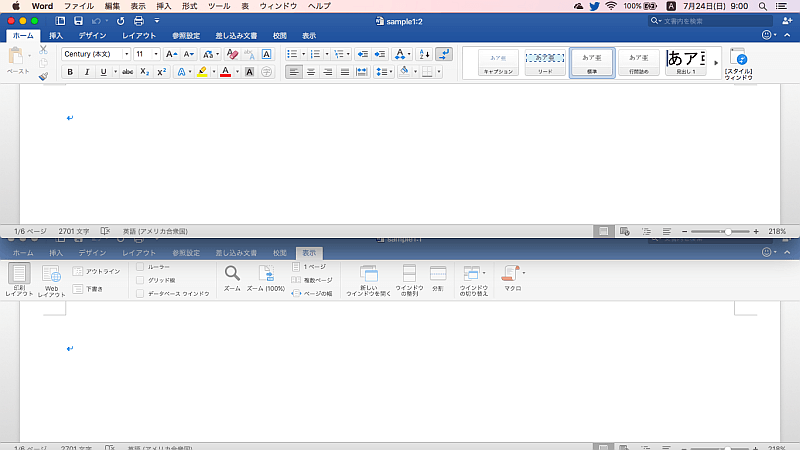
Task: Click the Cut scissors icon
Action: coord(43,49)
